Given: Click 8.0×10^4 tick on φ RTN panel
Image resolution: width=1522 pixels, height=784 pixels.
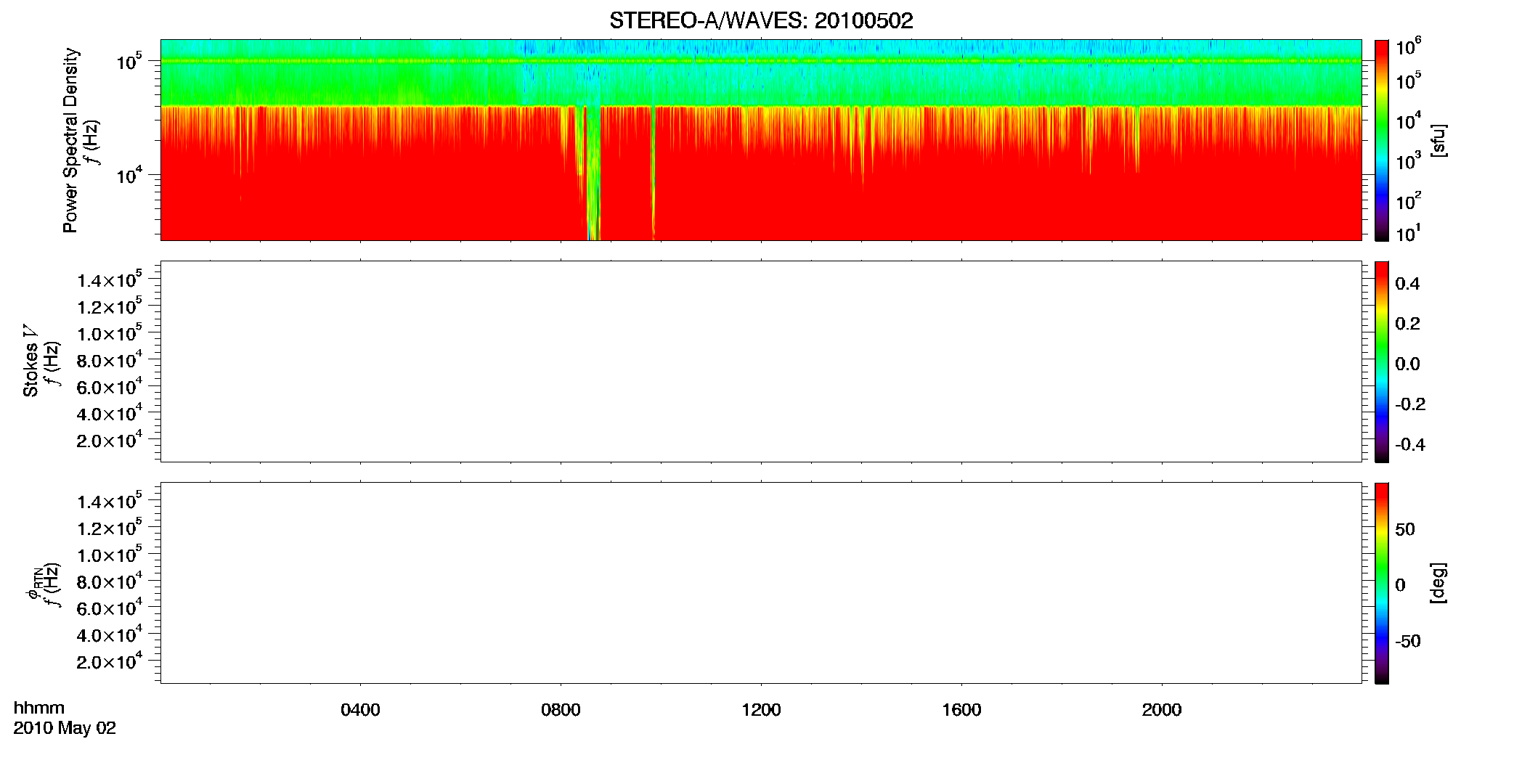Looking at the screenshot, I should tap(110, 581).
